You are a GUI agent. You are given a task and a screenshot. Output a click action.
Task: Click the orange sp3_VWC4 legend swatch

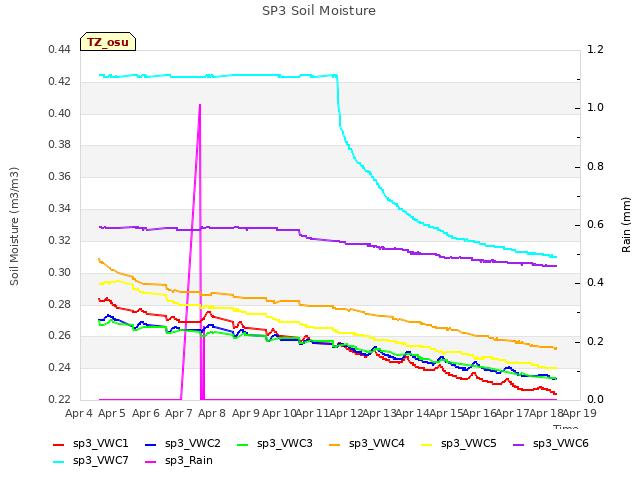335,444
